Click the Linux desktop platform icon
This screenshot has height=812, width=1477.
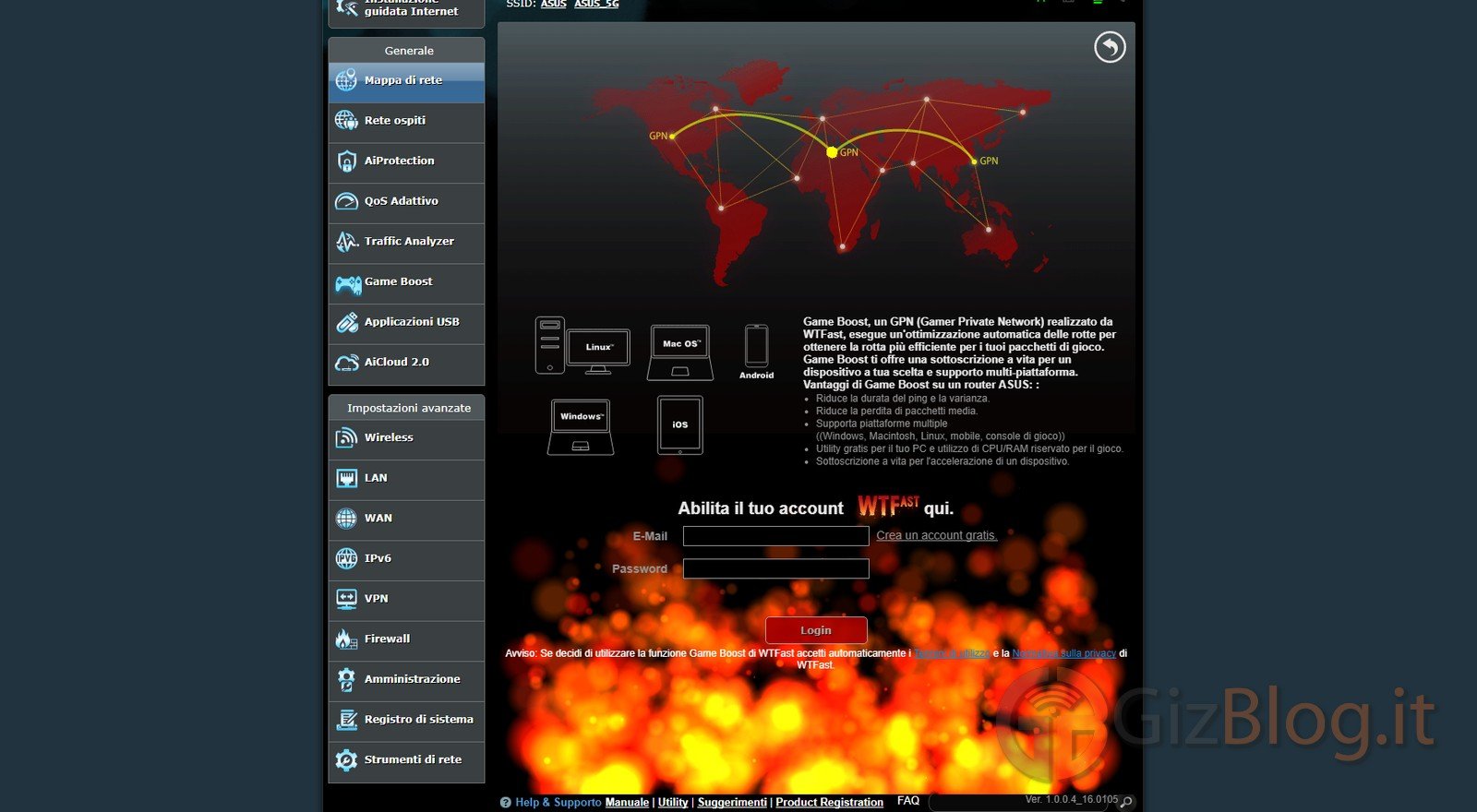[582, 345]
